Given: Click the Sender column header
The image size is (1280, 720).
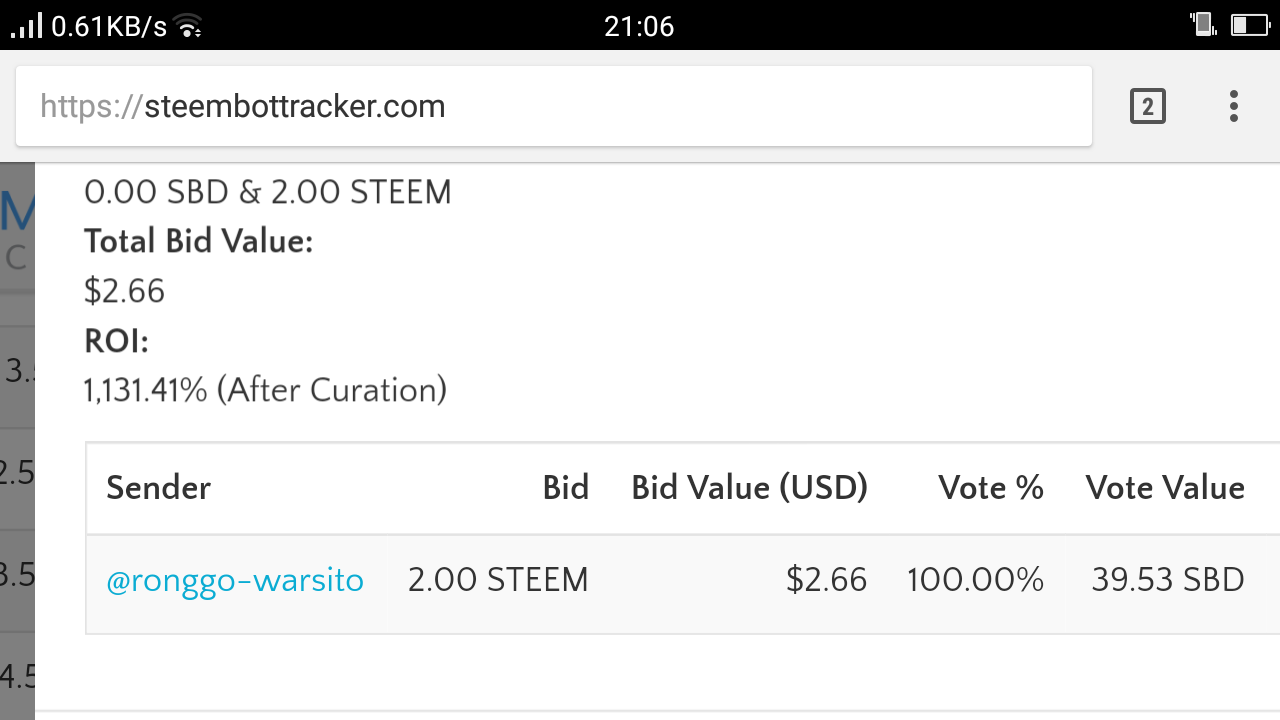Looking at the screenshot, I should coord(158,488).
